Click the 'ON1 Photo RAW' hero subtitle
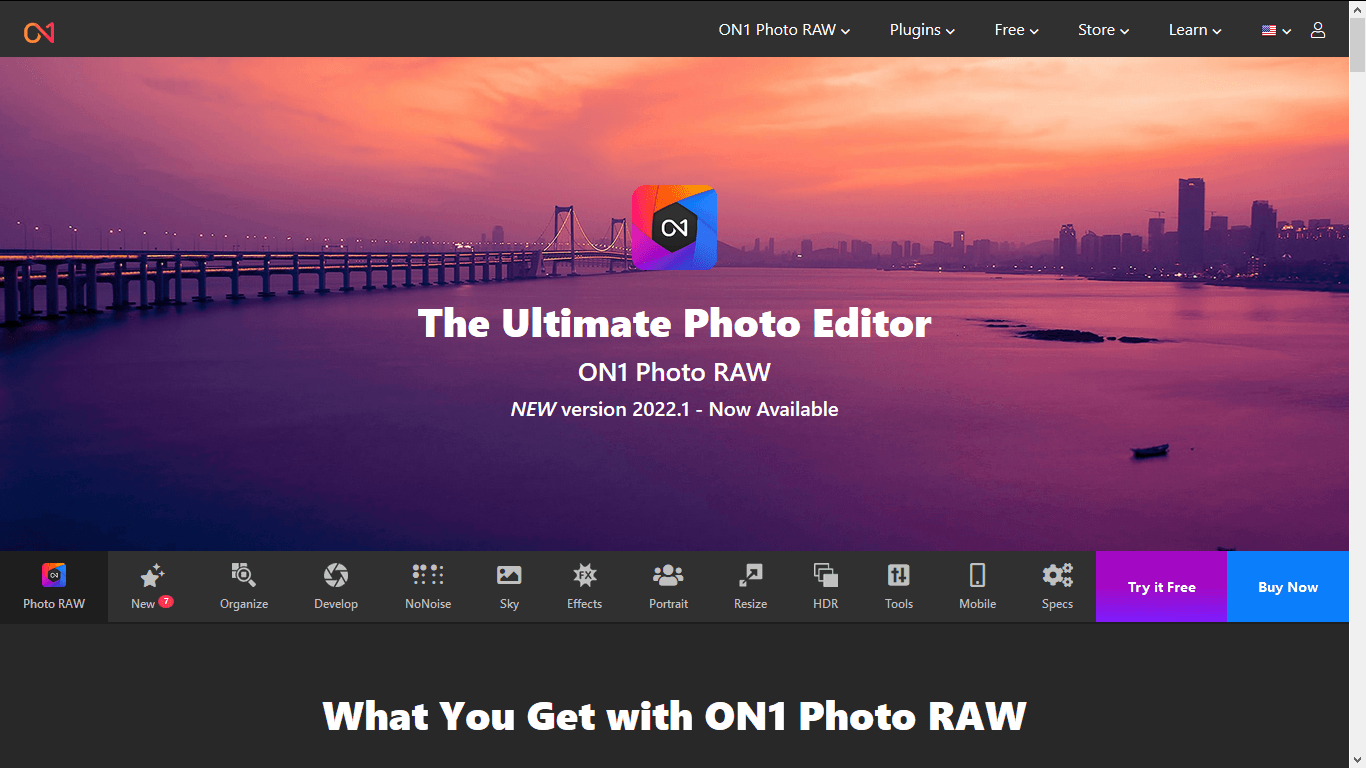Image resolution: width=1366 pixels, height=768 pixels. click(674, 373)
